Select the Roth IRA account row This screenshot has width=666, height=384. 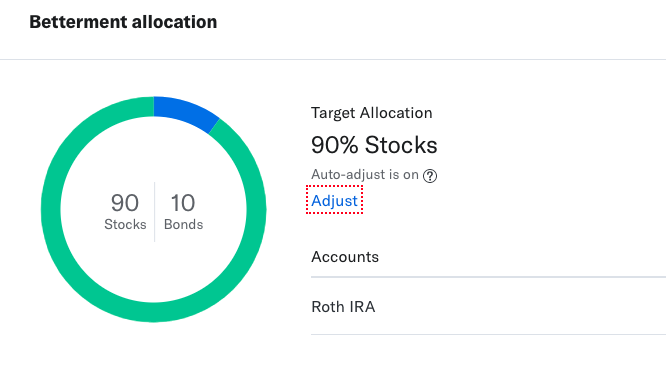(x=488, y=306)
